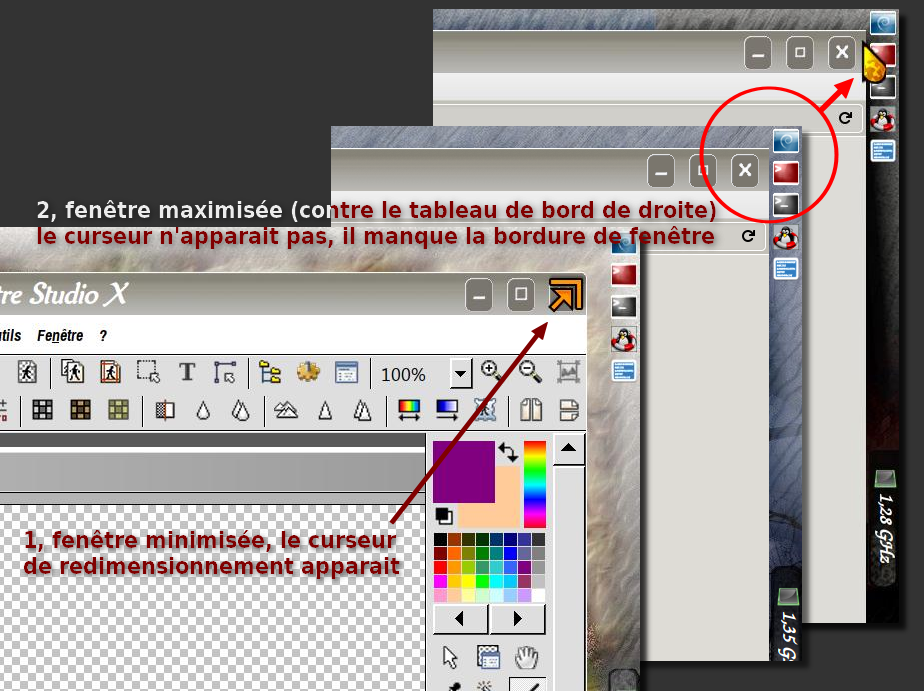The image size is (924, 691).
Task: Apply the Soften single drop icon
Action: (x=203, y=410)
